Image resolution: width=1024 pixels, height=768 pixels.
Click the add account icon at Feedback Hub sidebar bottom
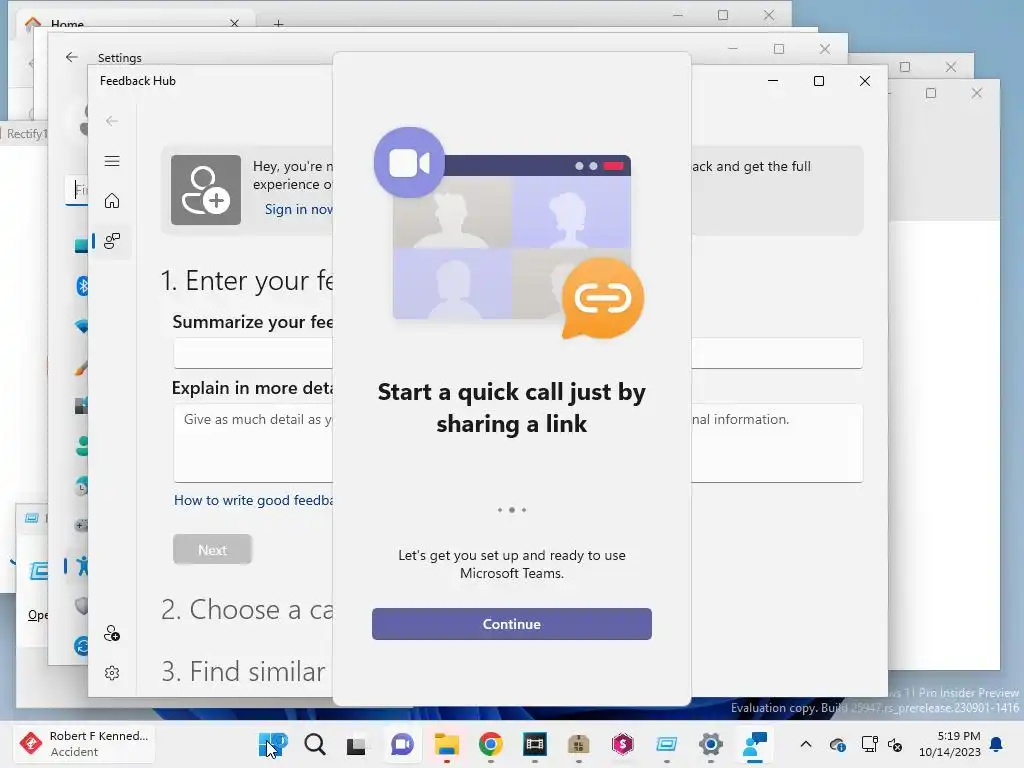pyautogui.click(x=112, y=633)
